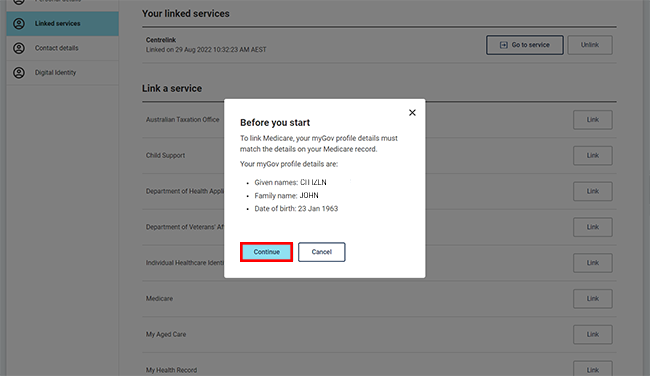Open Linked services in sidebar
650x376 pixels.
pyautogui.click(x=63, y=24)
